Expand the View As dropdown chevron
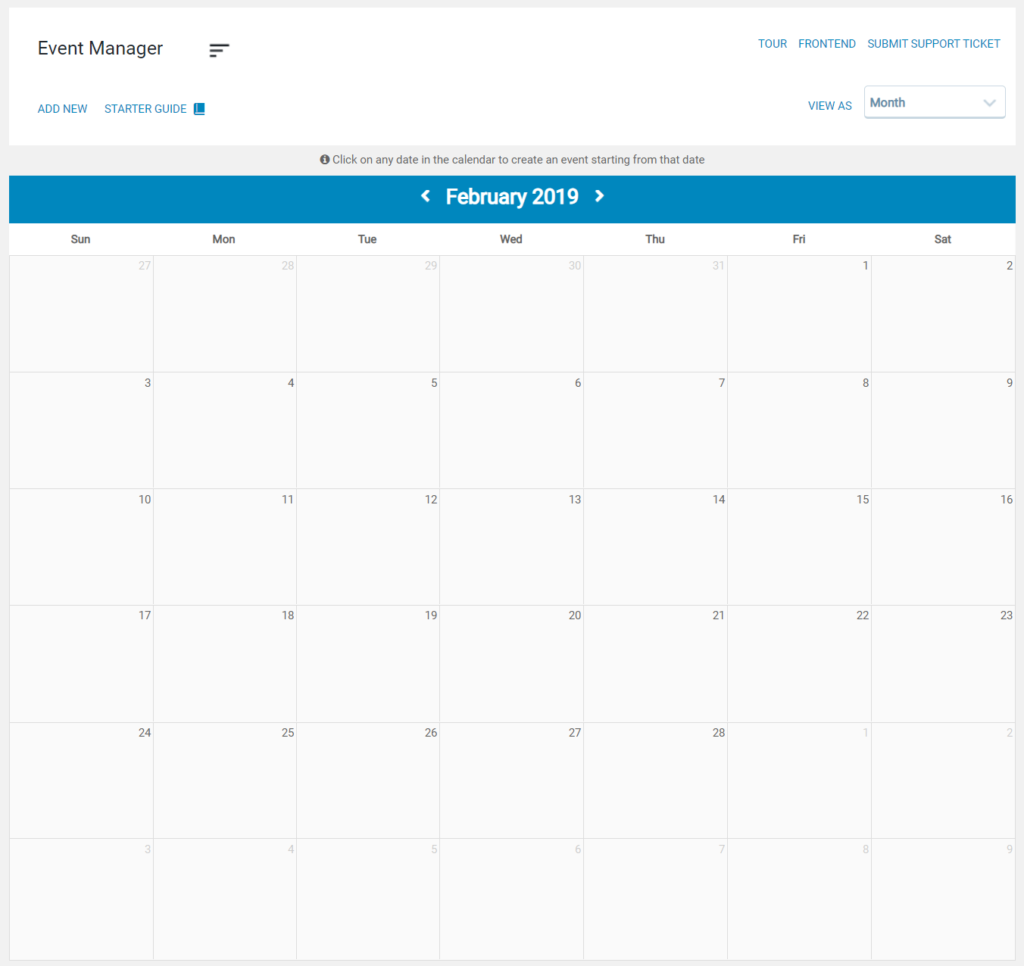This screenshot has width=1024, height=966. click(989, 103)
